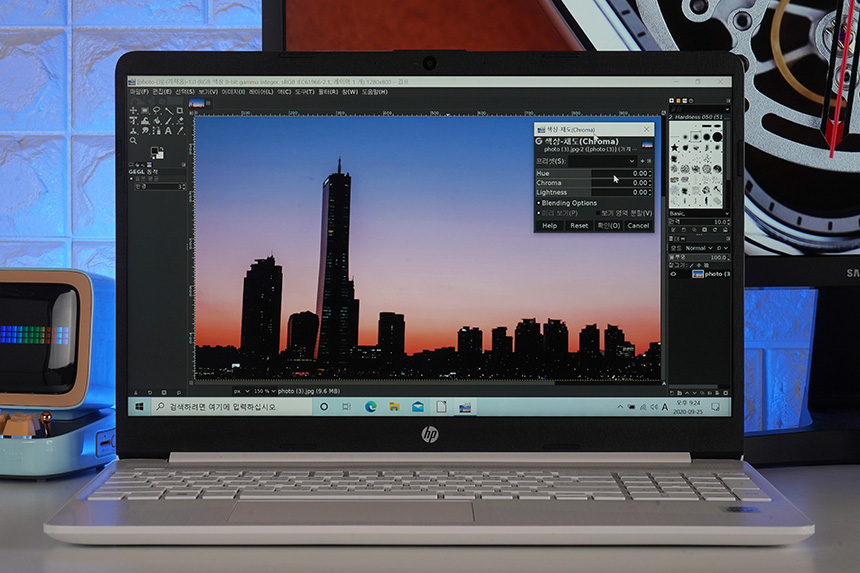The width and height of the screenshot is (860, 573).
Task: Open the Document History tab icon in right dock
Action: (691, 100)
